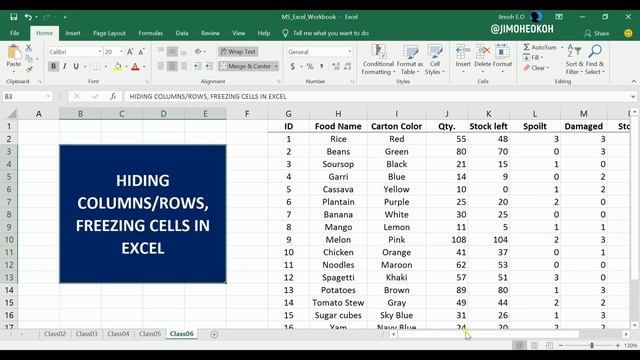Open the Clear dropdown
The width and height of the screenshot is (640, 360).
tap(536, 68)
